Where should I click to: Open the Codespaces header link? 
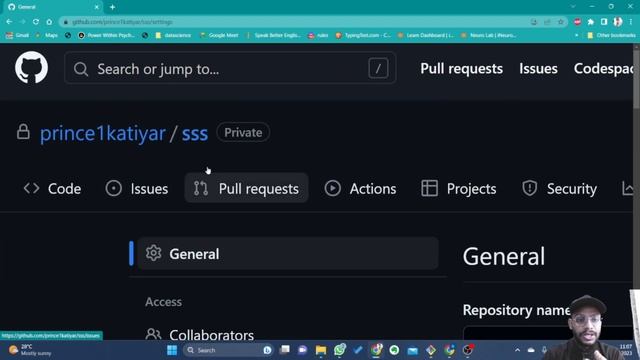(603, 69)
